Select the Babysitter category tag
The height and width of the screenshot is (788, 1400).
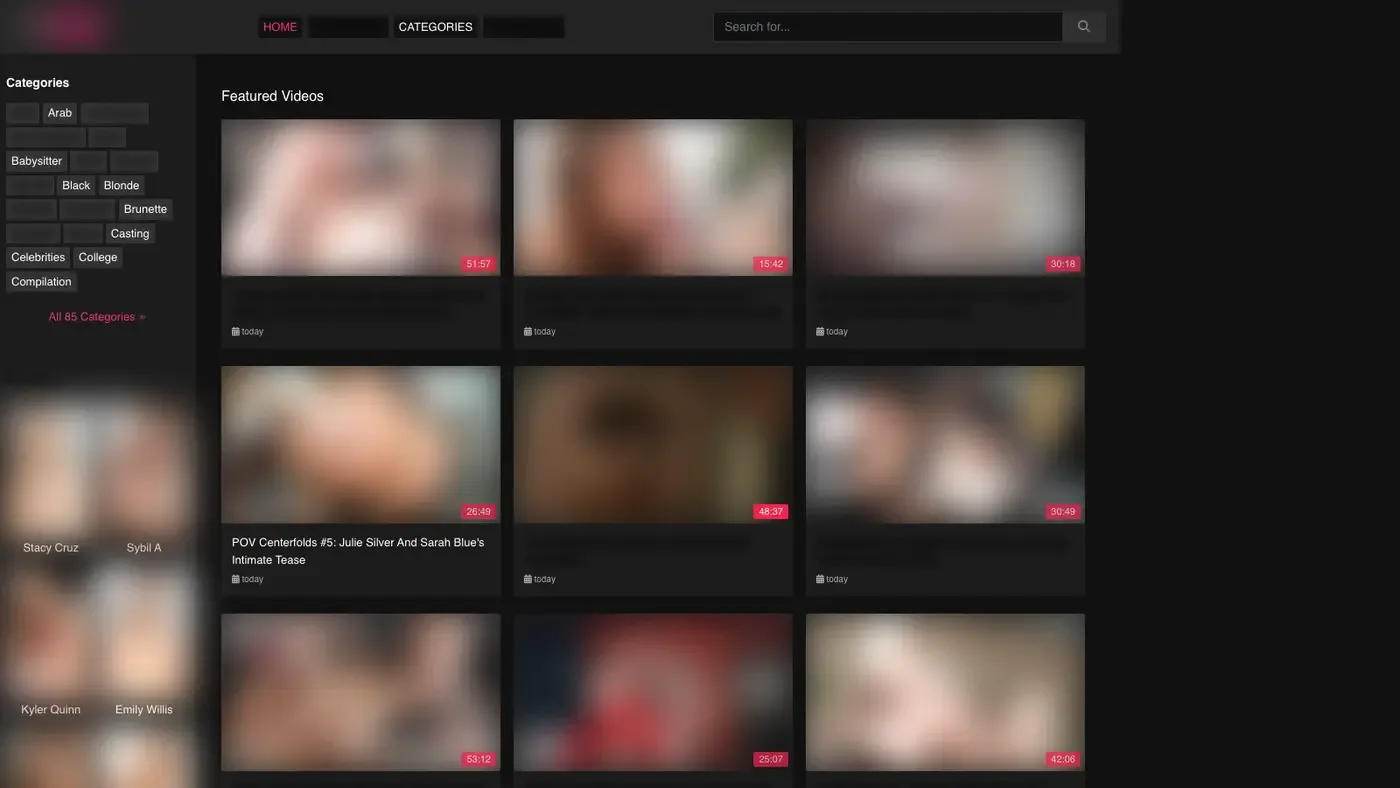point(37,161)
